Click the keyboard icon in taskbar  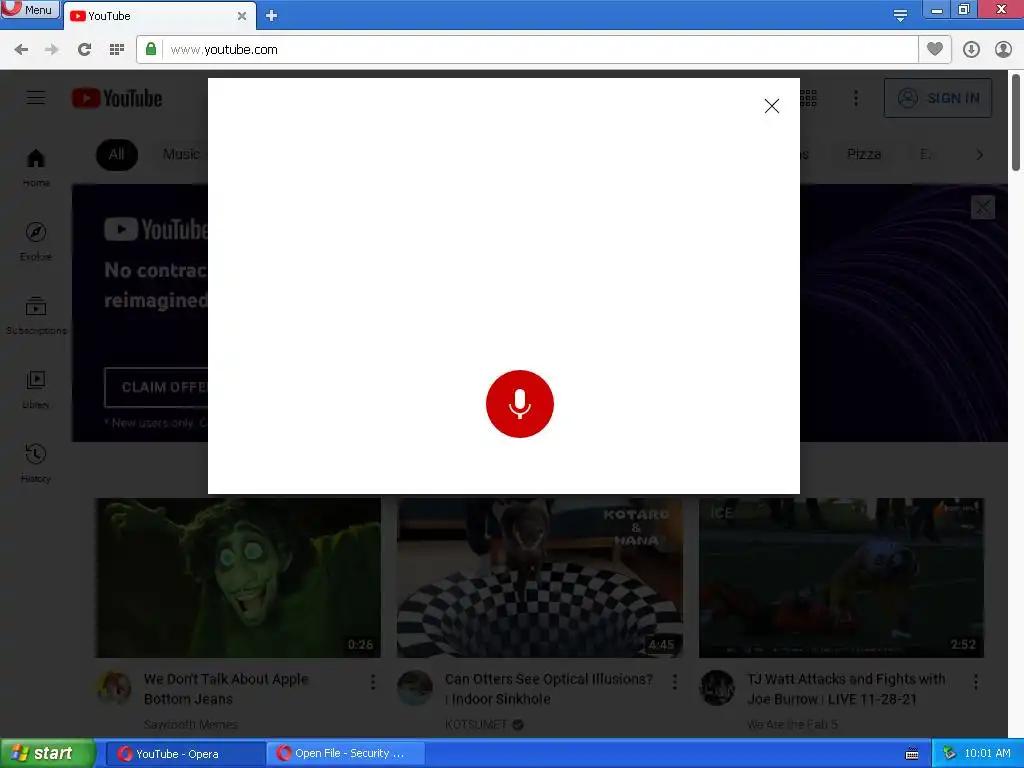coord(912,754)
